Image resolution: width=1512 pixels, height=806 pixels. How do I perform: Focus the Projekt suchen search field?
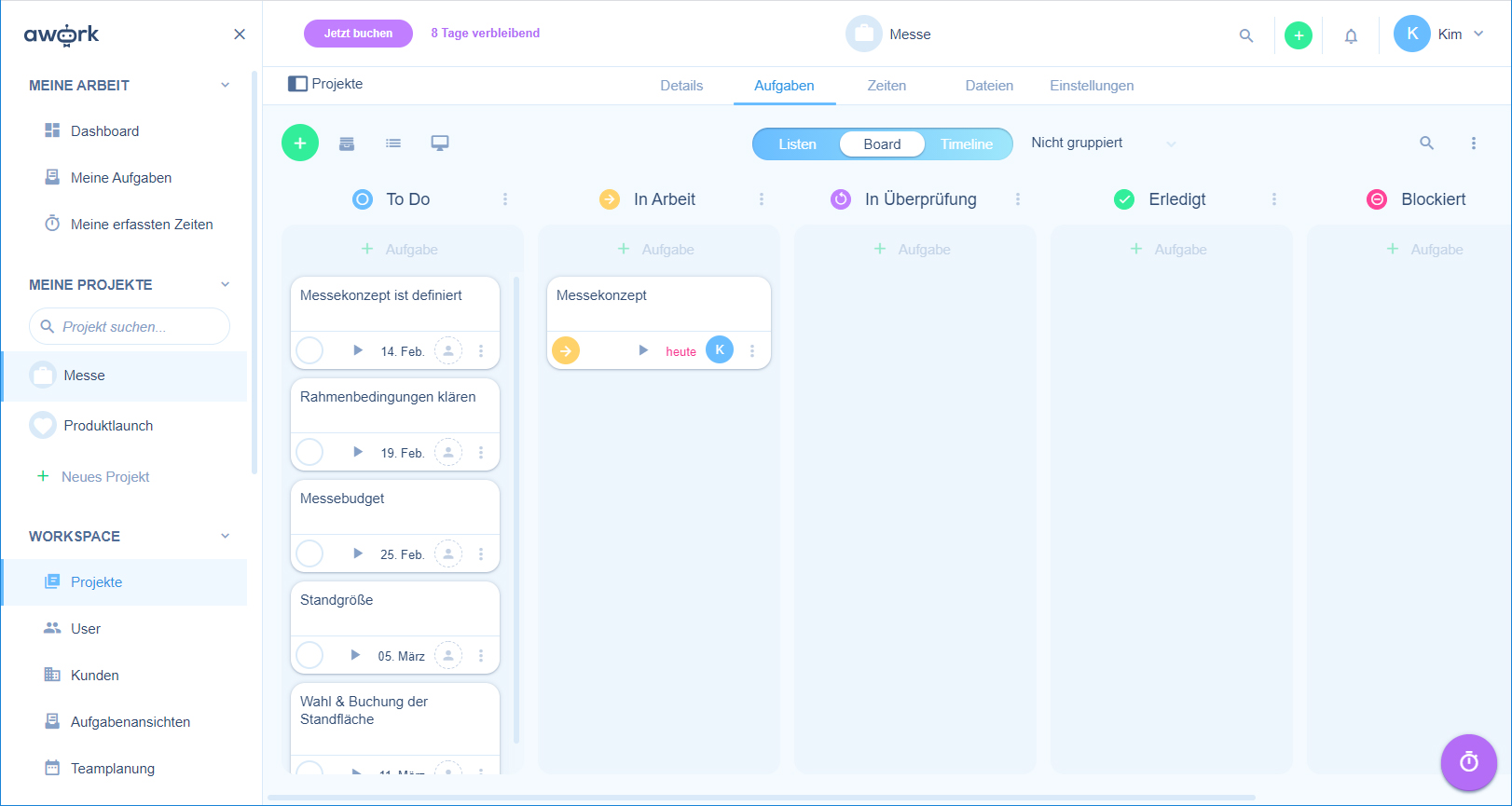(x=130, y=326)
